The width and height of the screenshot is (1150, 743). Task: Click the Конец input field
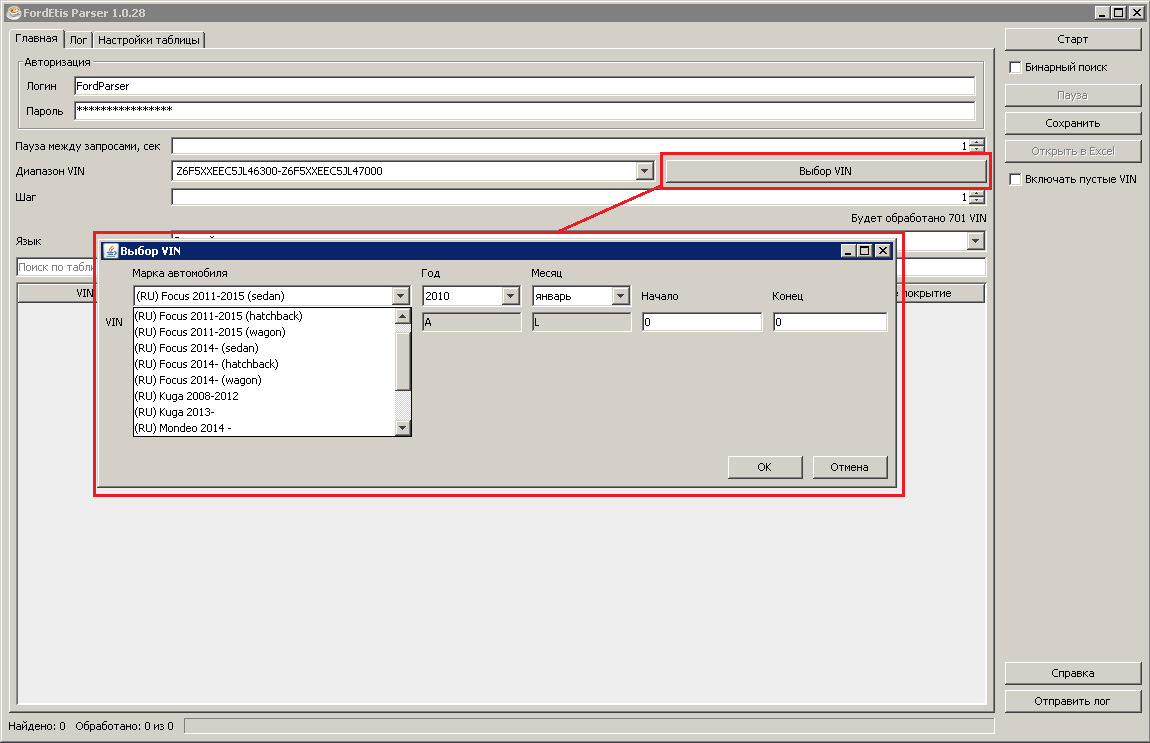830,322
